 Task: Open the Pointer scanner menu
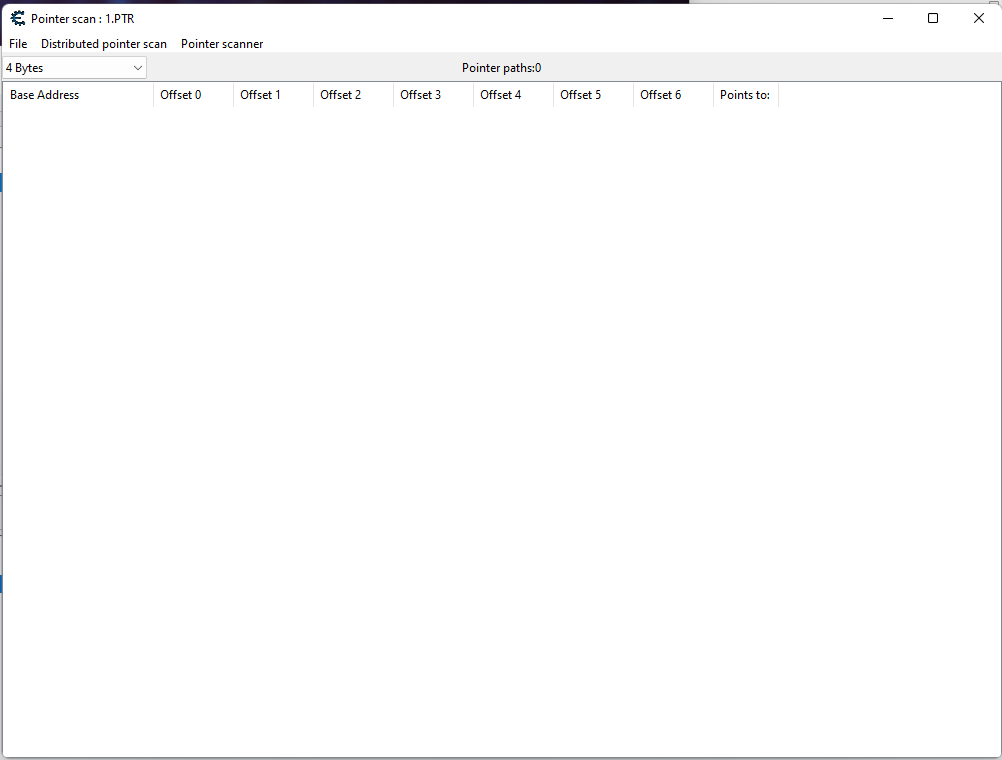click(222, 44)
